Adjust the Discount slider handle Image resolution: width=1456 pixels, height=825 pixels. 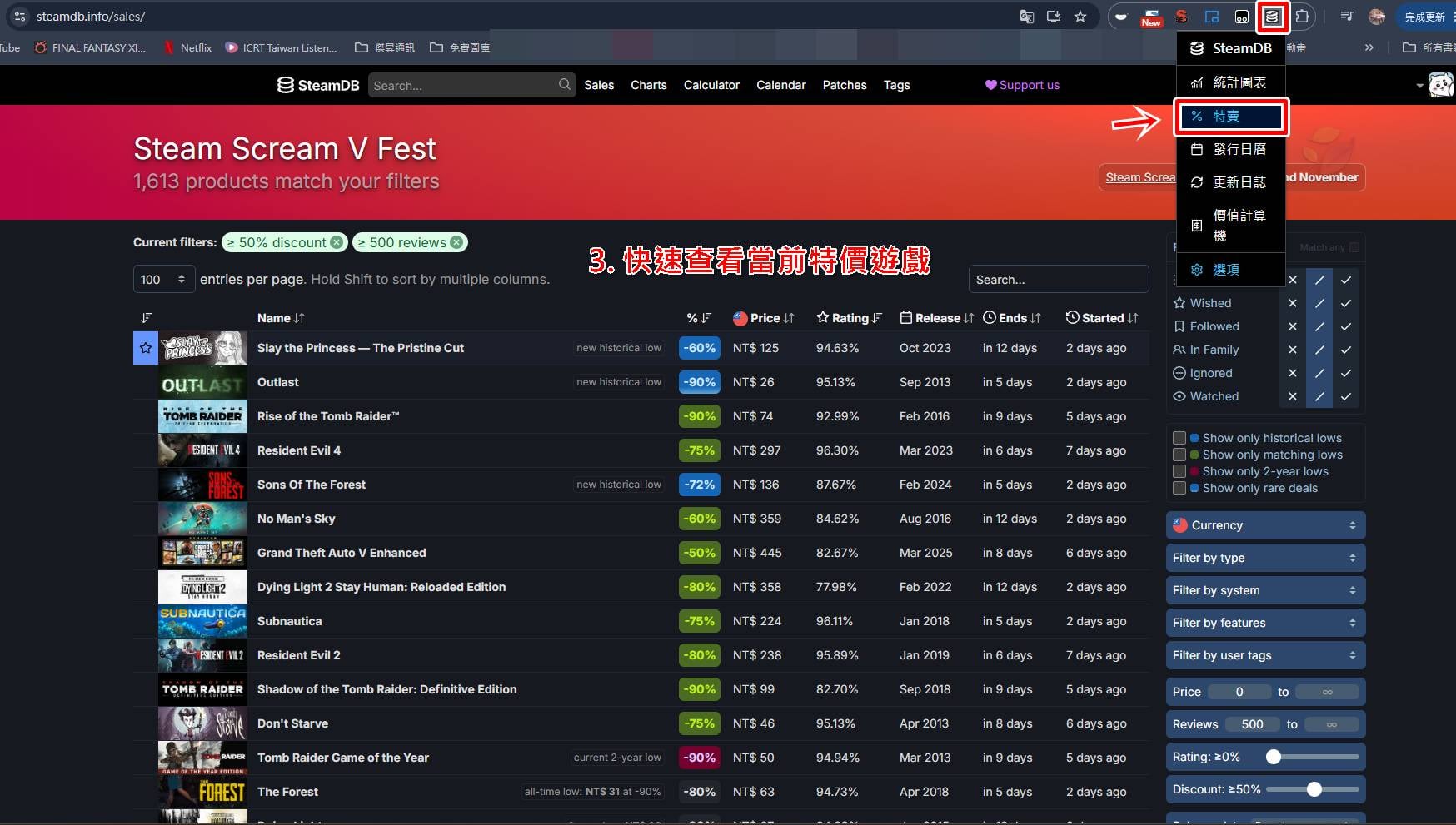pyautogui.click(x=1314, y=789)
